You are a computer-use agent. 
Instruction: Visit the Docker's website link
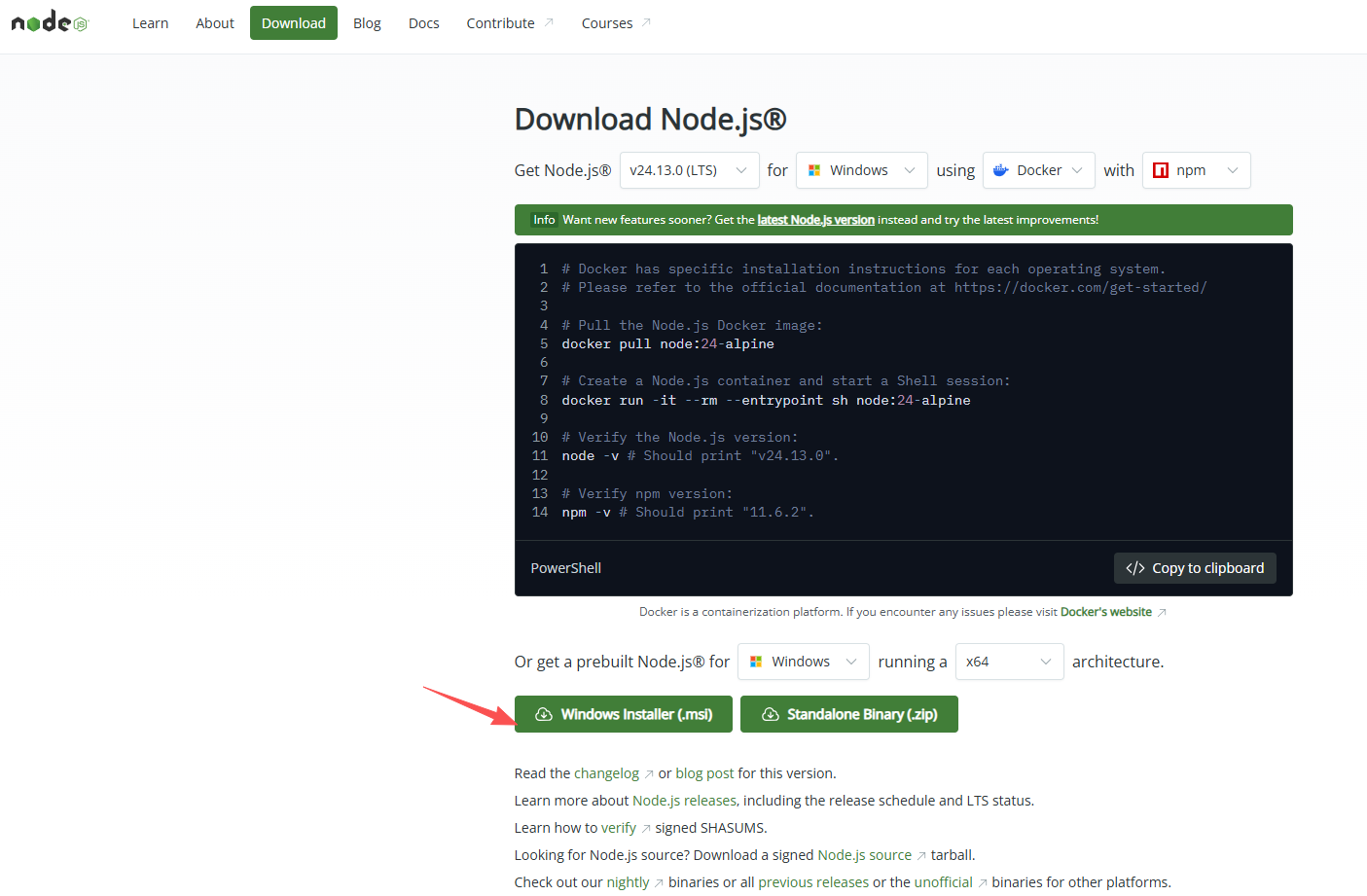coord(1105,612)
